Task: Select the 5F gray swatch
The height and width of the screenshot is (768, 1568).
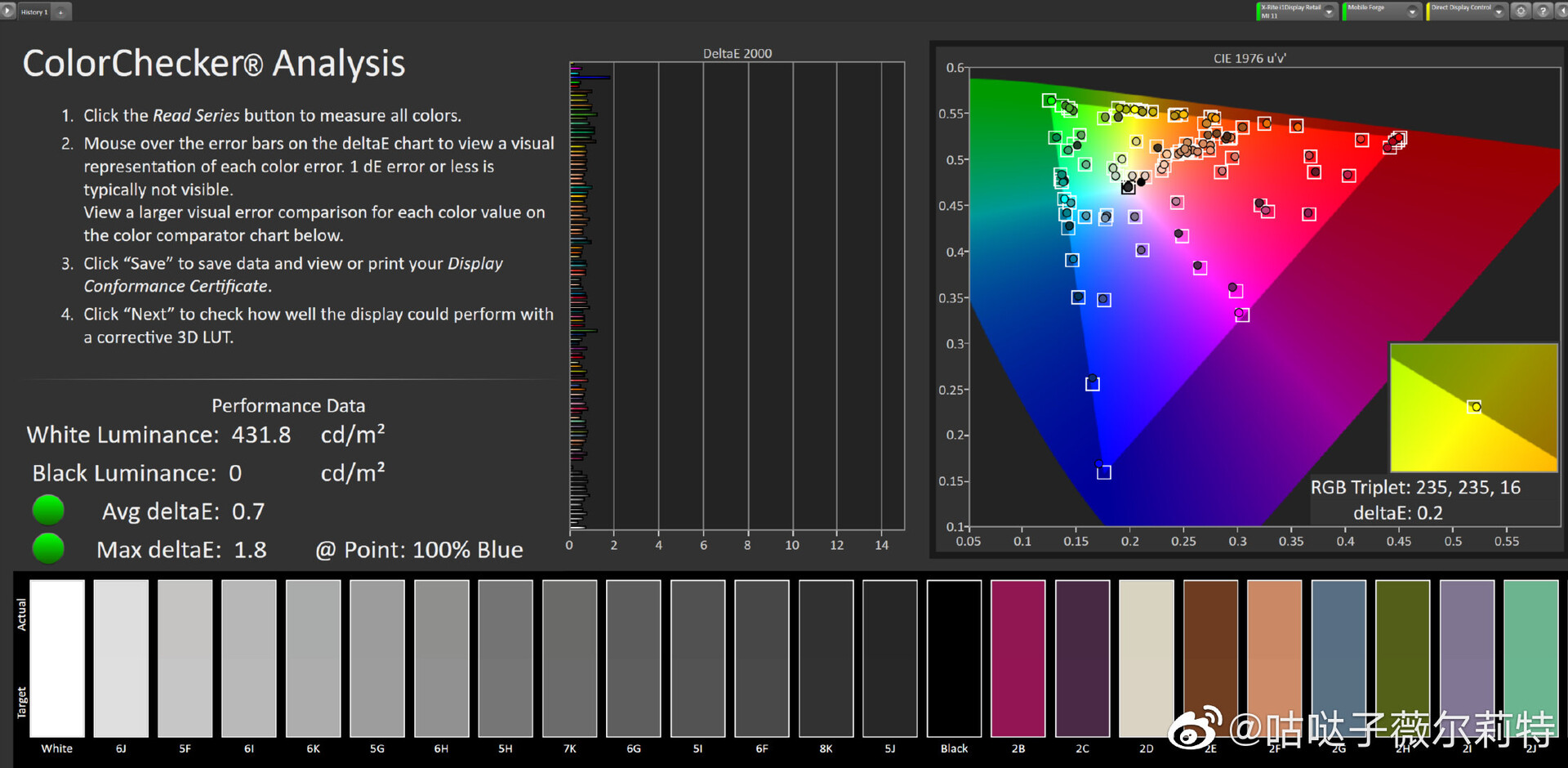Action: (185, 659)
